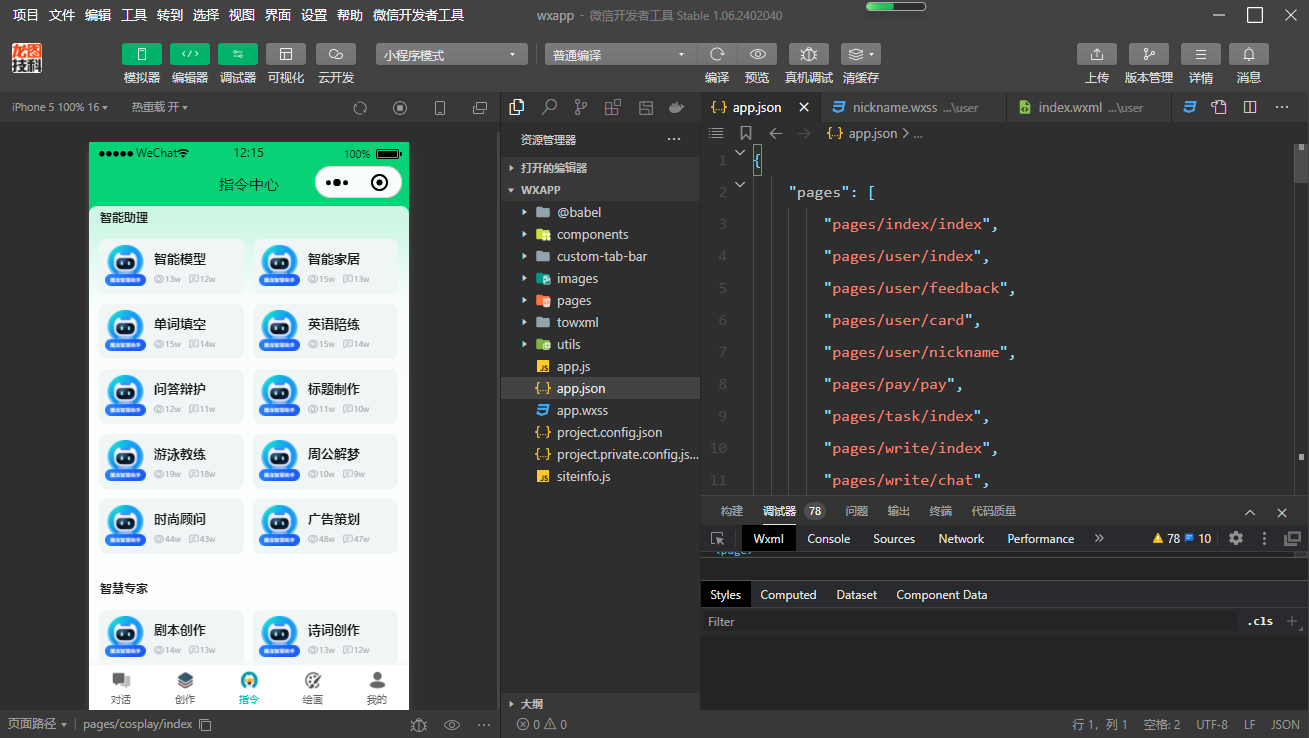Open Version Management icon
1309x738 pixels.
click(1149, 54)
